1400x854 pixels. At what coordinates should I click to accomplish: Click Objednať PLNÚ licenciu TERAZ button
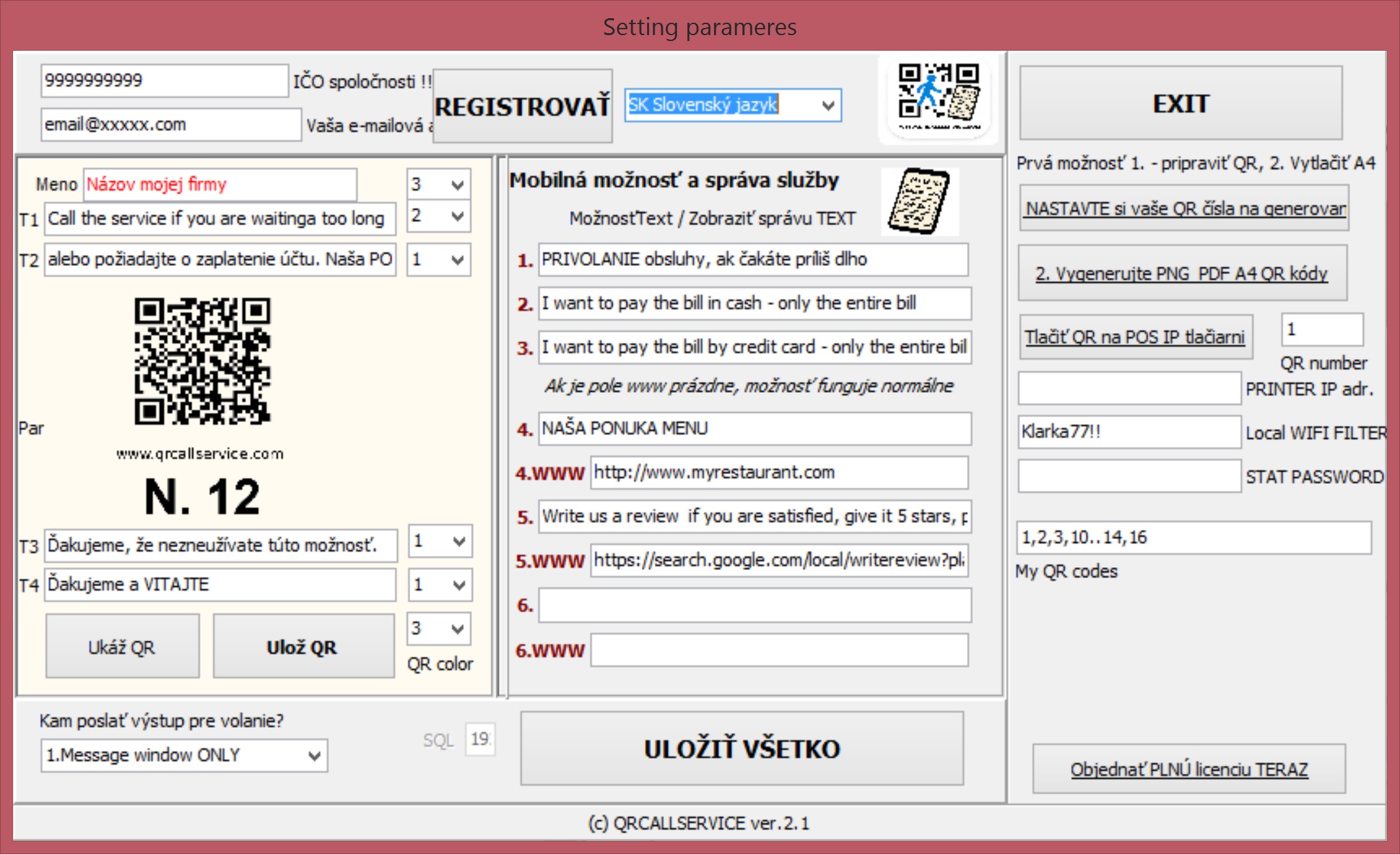tap(1189, 769)
